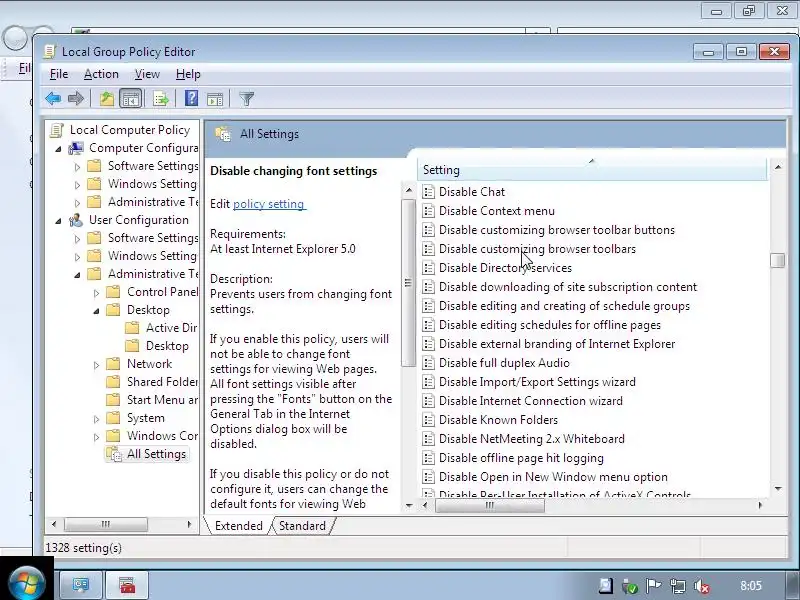Collapse the User Configuration node
This screenshot has height=600, width=800.
tap(58, 221)
